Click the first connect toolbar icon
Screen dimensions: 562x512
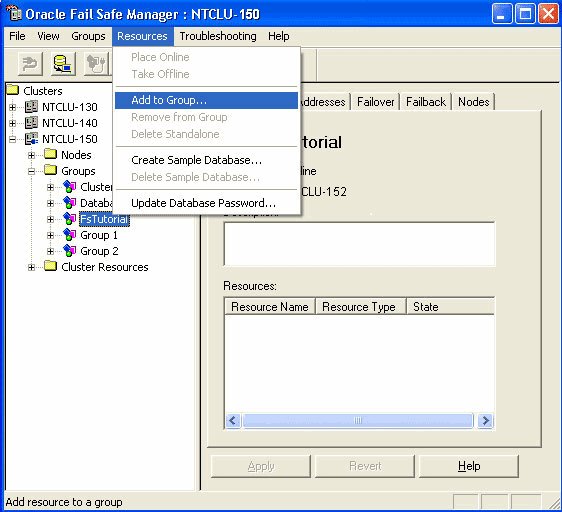click(x=30, y=64)
